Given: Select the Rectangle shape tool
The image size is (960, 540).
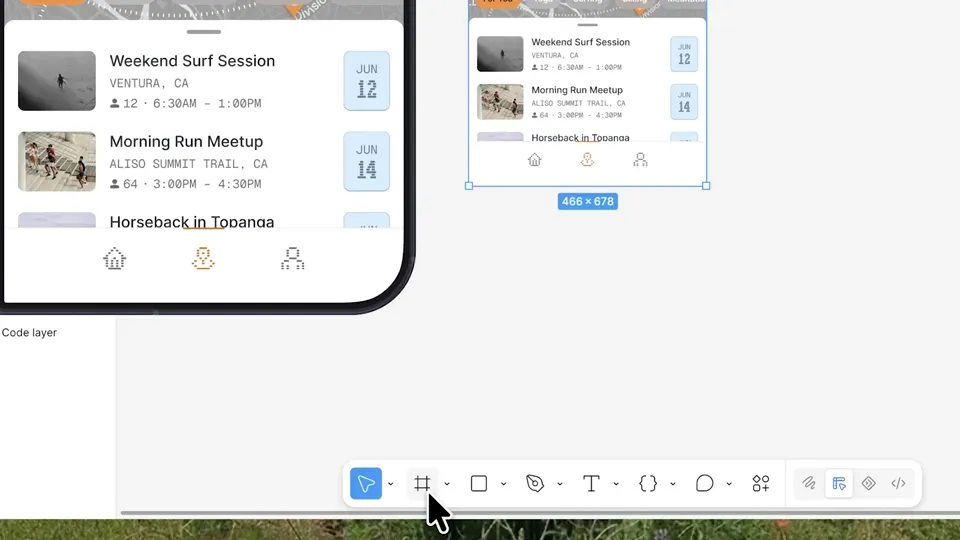Looking at the screenshot, I should click(x=479, y=483).
